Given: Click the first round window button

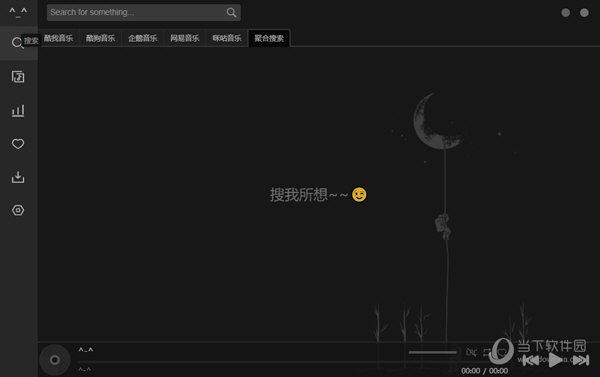Looking at the screenshot, I should coord(565,13).
